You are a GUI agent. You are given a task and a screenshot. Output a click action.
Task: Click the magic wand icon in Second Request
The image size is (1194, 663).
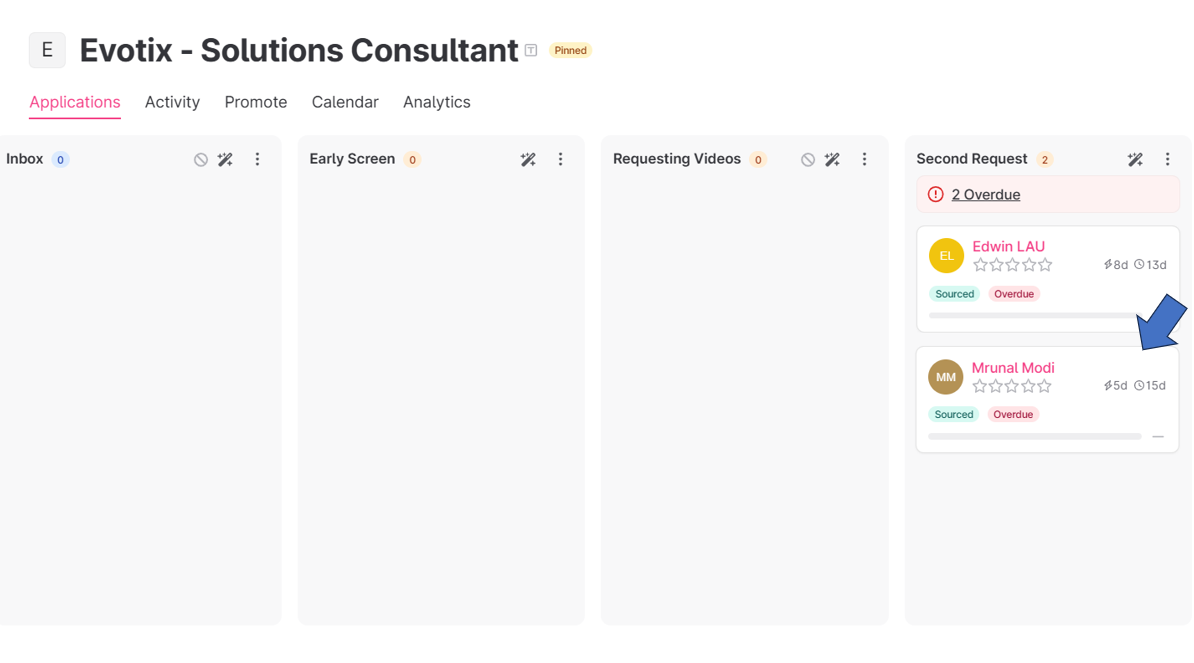click(1135, 160)
